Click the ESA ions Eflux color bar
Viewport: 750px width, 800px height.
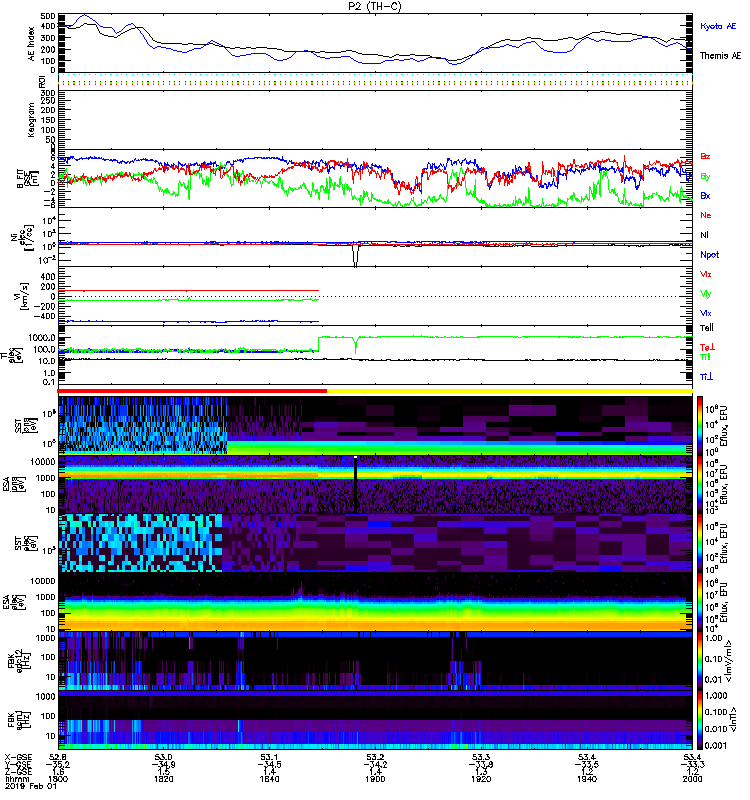click(x=699, y=484)
